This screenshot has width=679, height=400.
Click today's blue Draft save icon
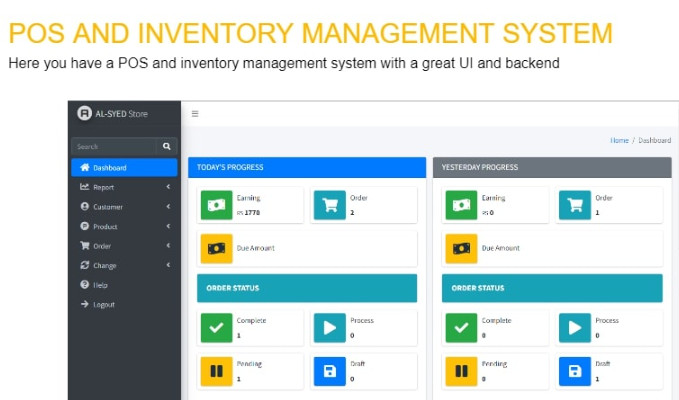pos(330,371)
